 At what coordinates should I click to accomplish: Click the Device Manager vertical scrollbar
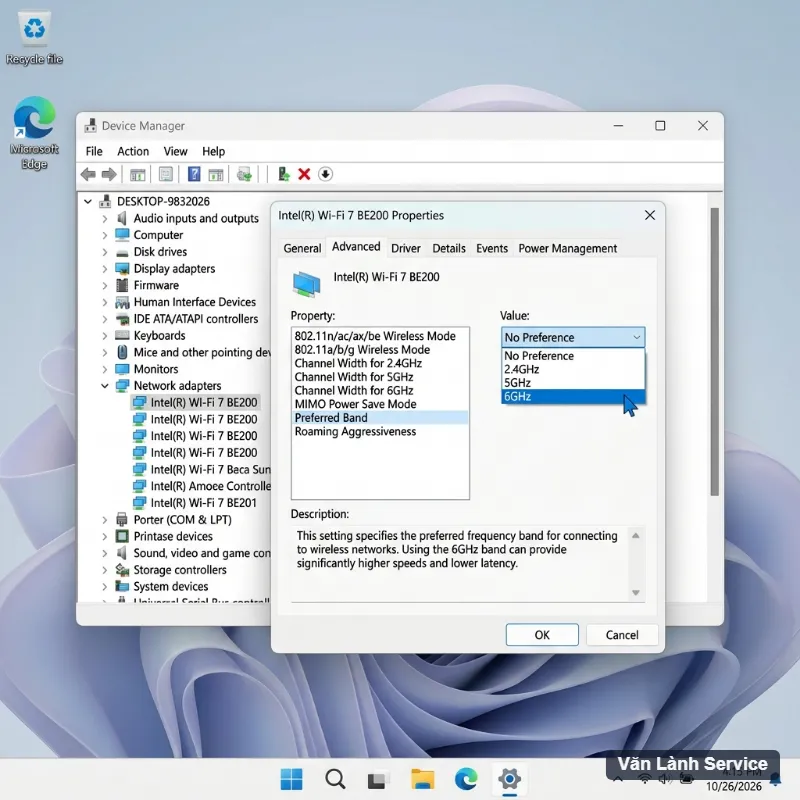714,352
